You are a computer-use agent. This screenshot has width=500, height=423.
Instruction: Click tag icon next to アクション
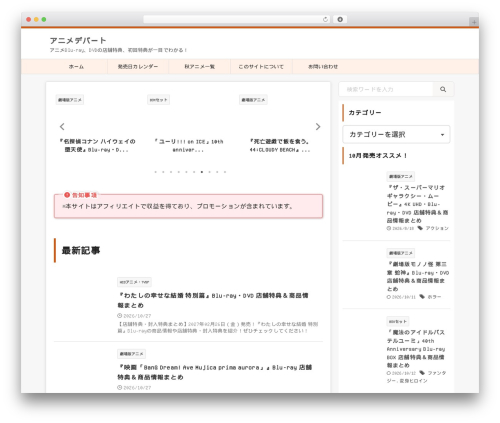(x=420, y=228)
